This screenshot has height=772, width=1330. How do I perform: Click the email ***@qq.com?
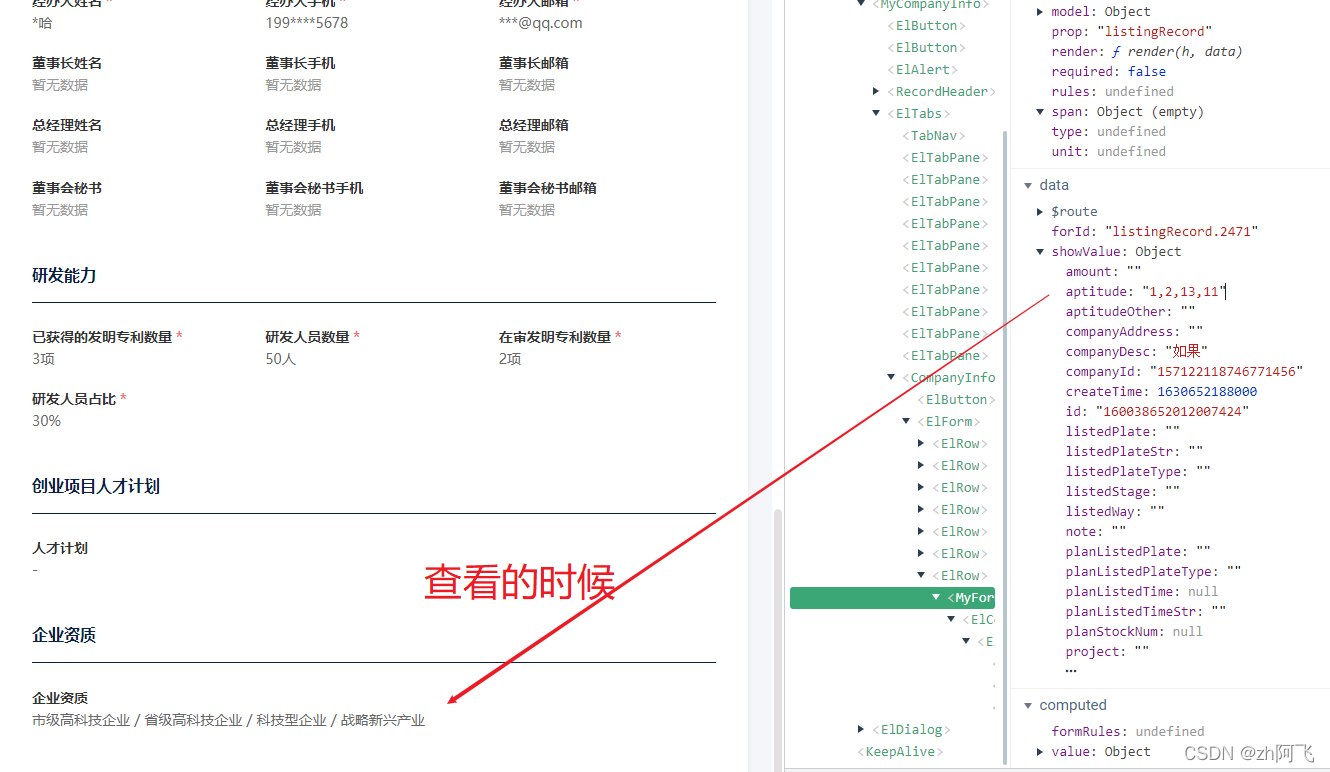[x=540, y=22]
